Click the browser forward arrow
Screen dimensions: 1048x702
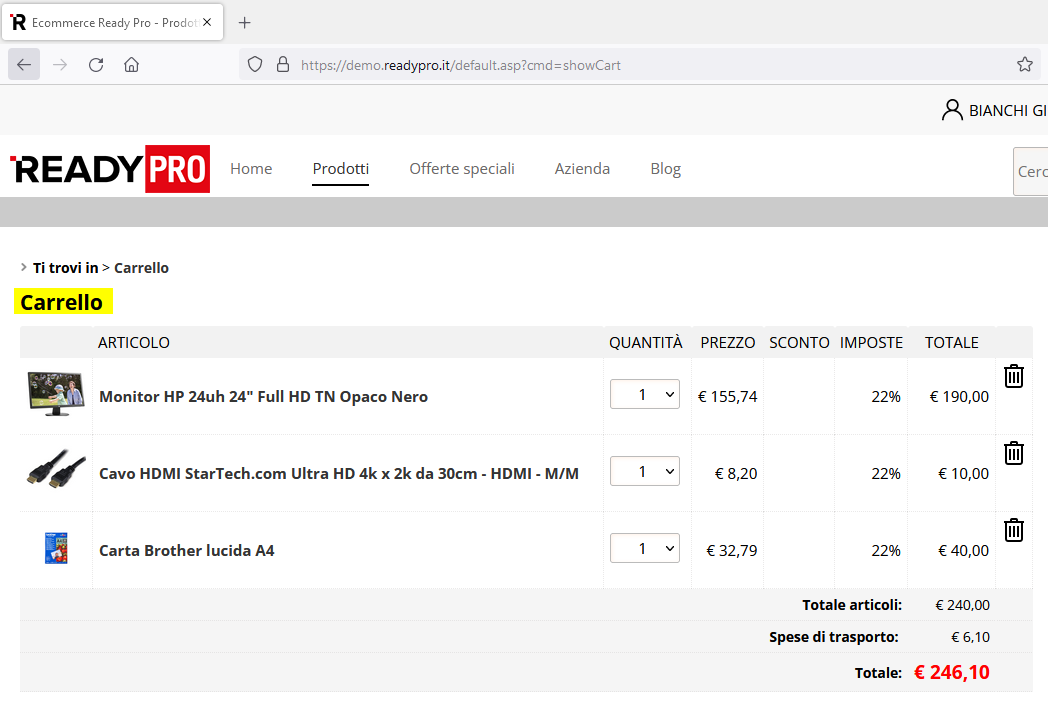click(60, 65)
